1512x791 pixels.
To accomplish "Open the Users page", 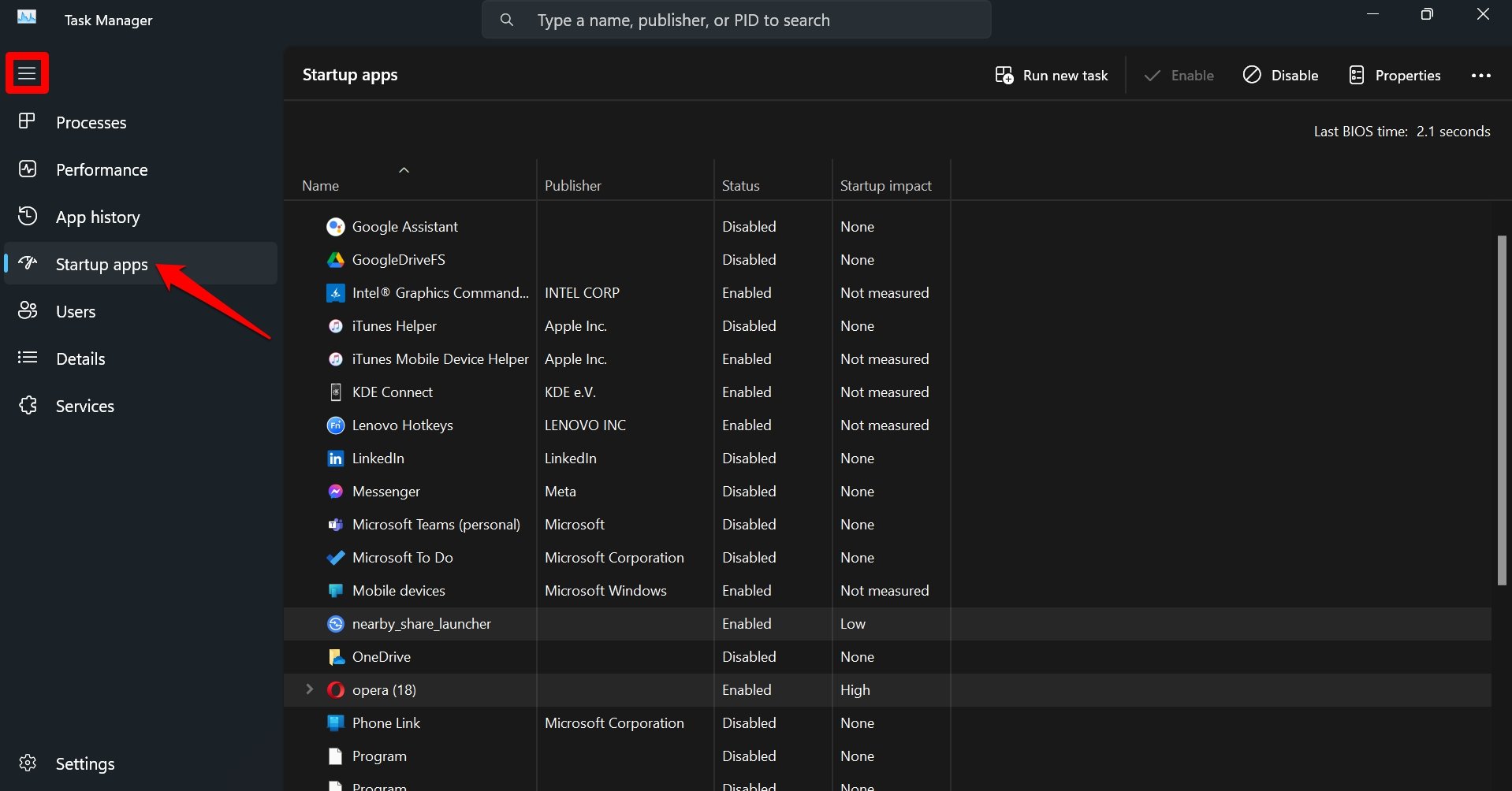I will click(140, 311).
